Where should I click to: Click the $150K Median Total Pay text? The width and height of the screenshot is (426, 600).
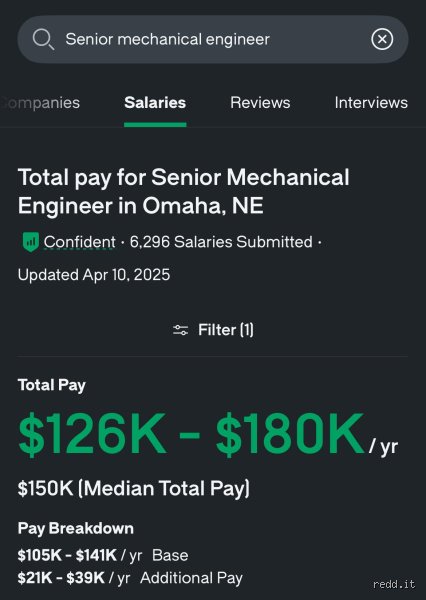tap(134, 488)
